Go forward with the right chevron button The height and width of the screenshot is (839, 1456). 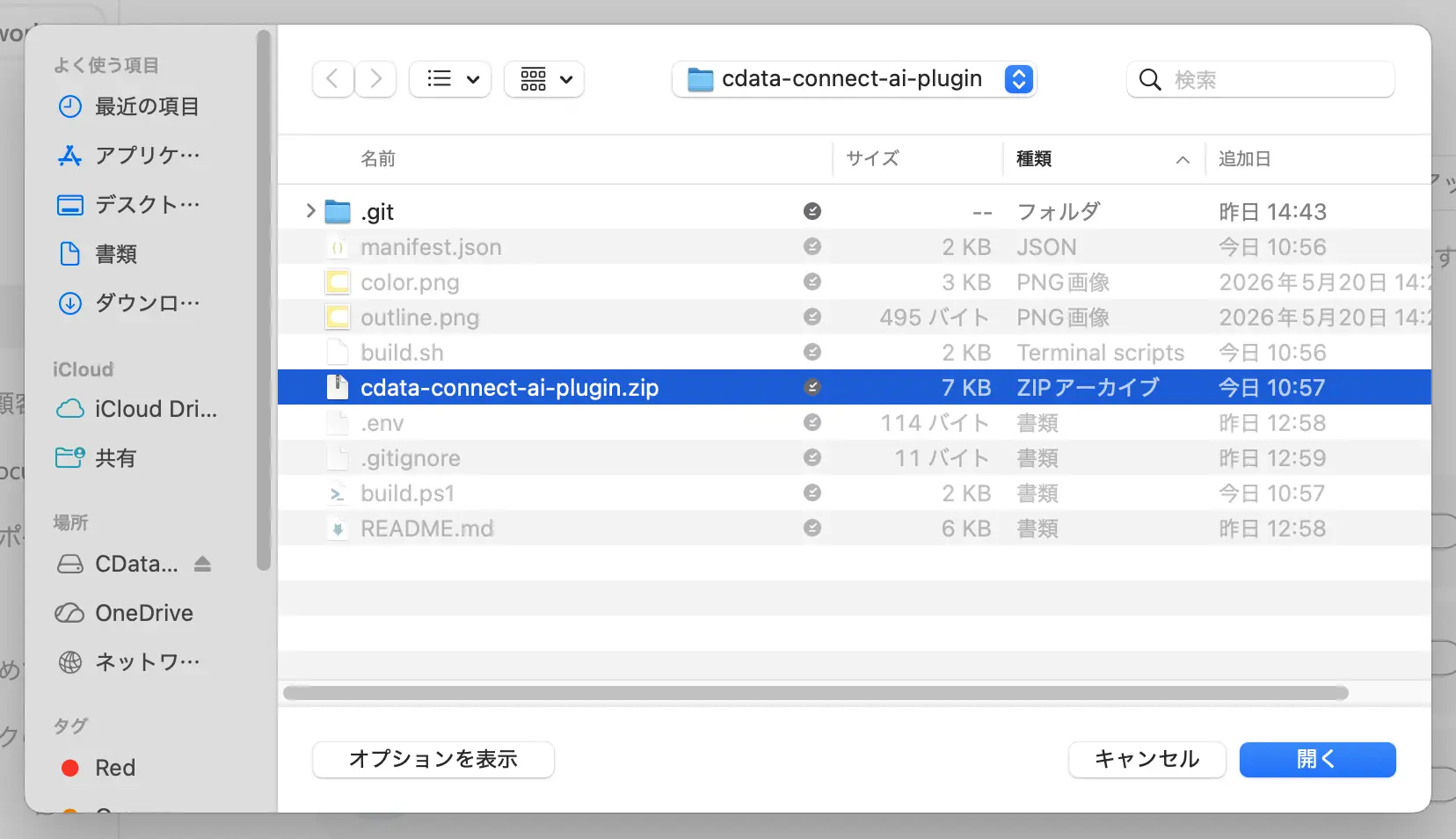tap(375, 79)
